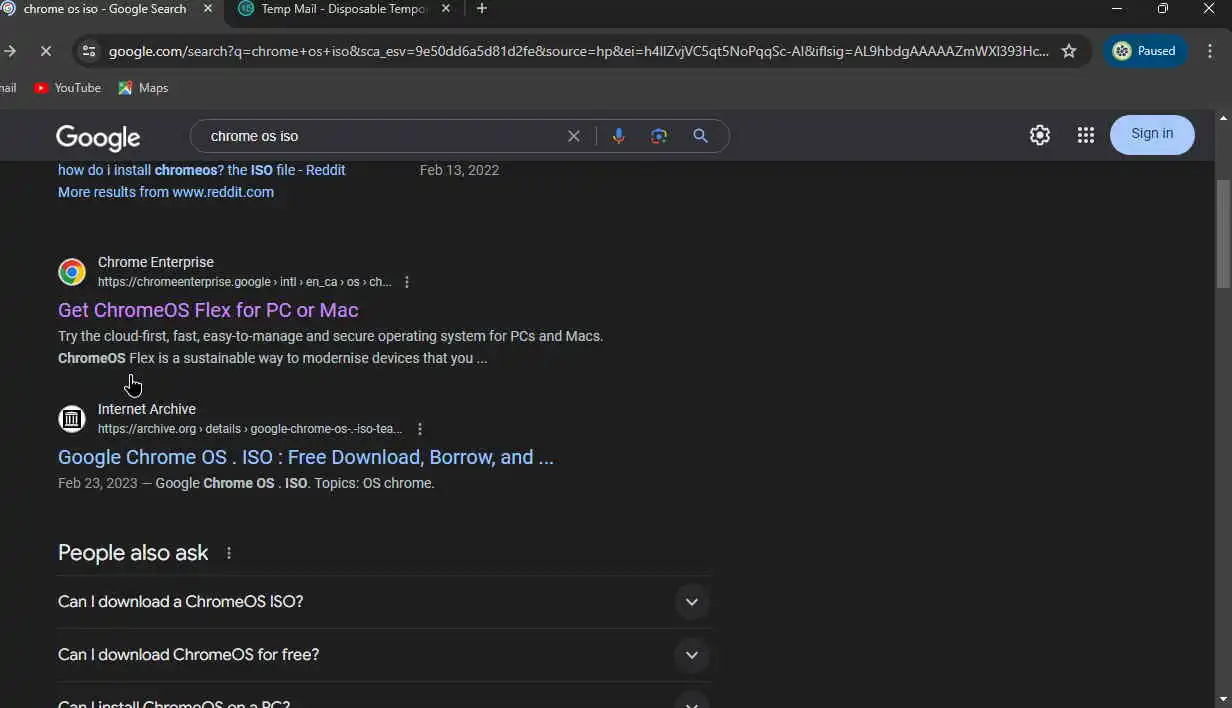Viewport: 1232px width, 708px height.
Task: Clear the search query with the X
Action: [x=574, y=136]
